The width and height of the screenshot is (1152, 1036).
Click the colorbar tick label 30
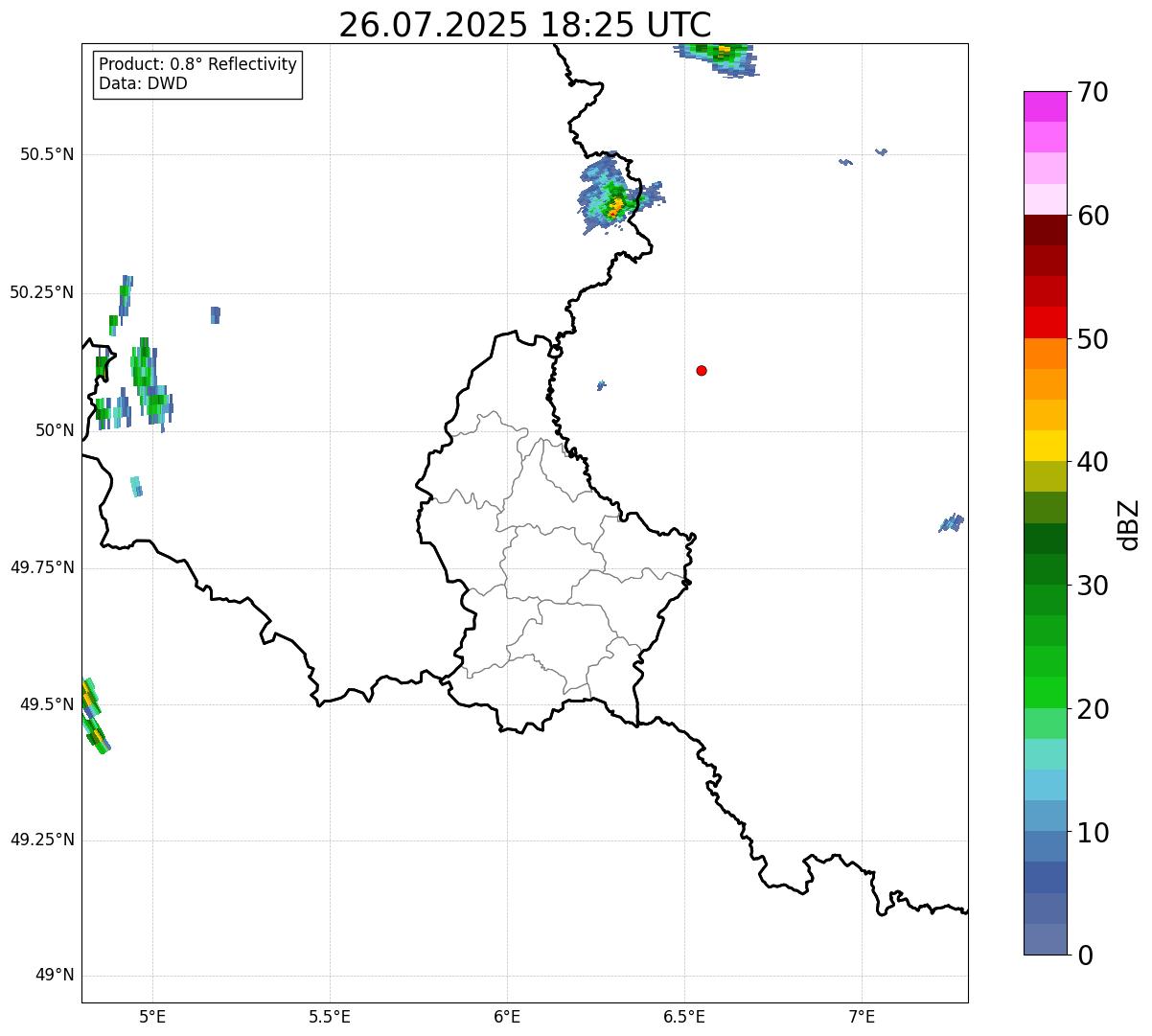click(x=1093, y=586)
